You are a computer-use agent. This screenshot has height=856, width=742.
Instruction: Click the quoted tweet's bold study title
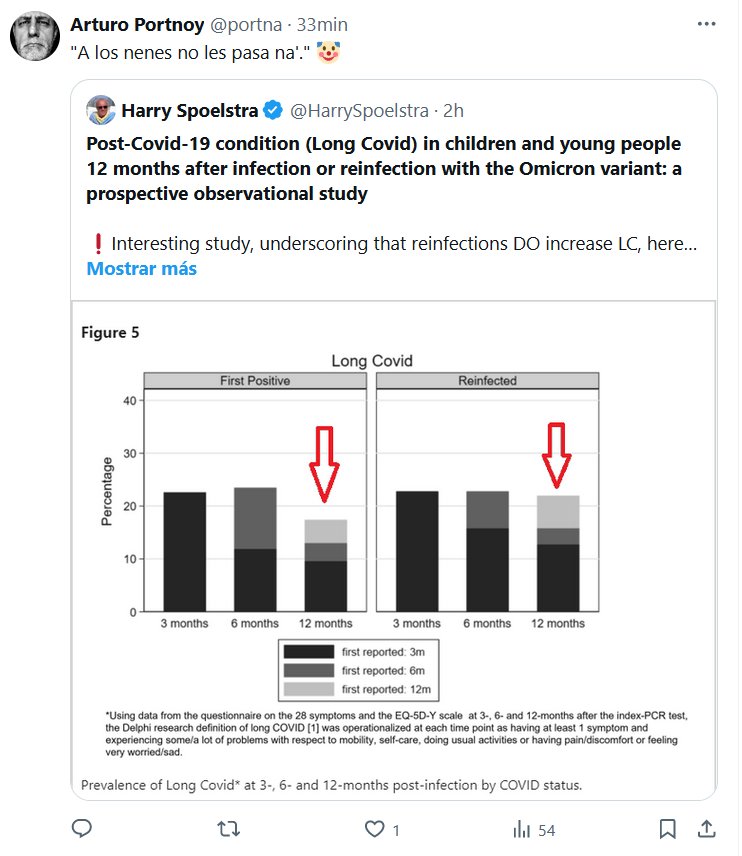pos(384,169)
